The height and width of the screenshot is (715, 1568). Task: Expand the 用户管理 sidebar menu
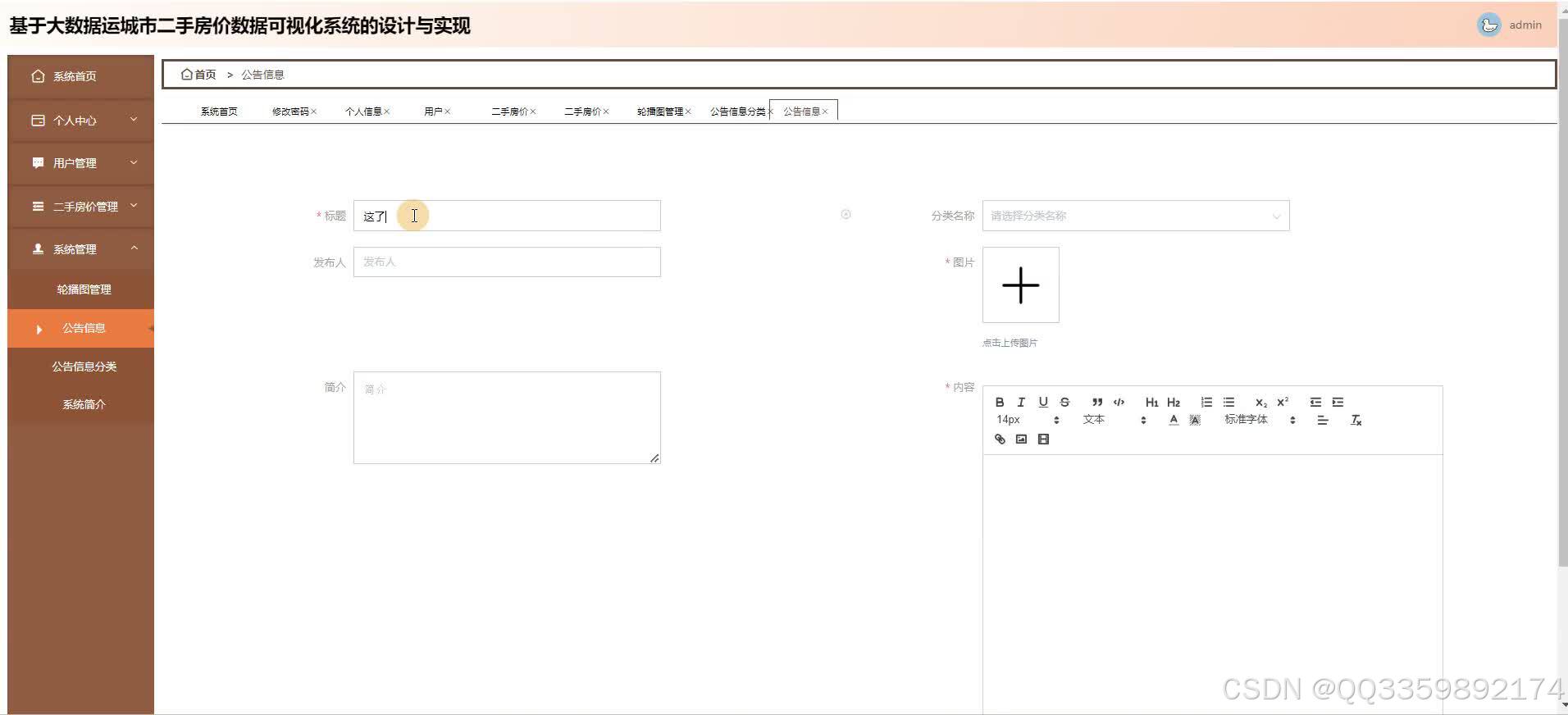coord(80,162)
